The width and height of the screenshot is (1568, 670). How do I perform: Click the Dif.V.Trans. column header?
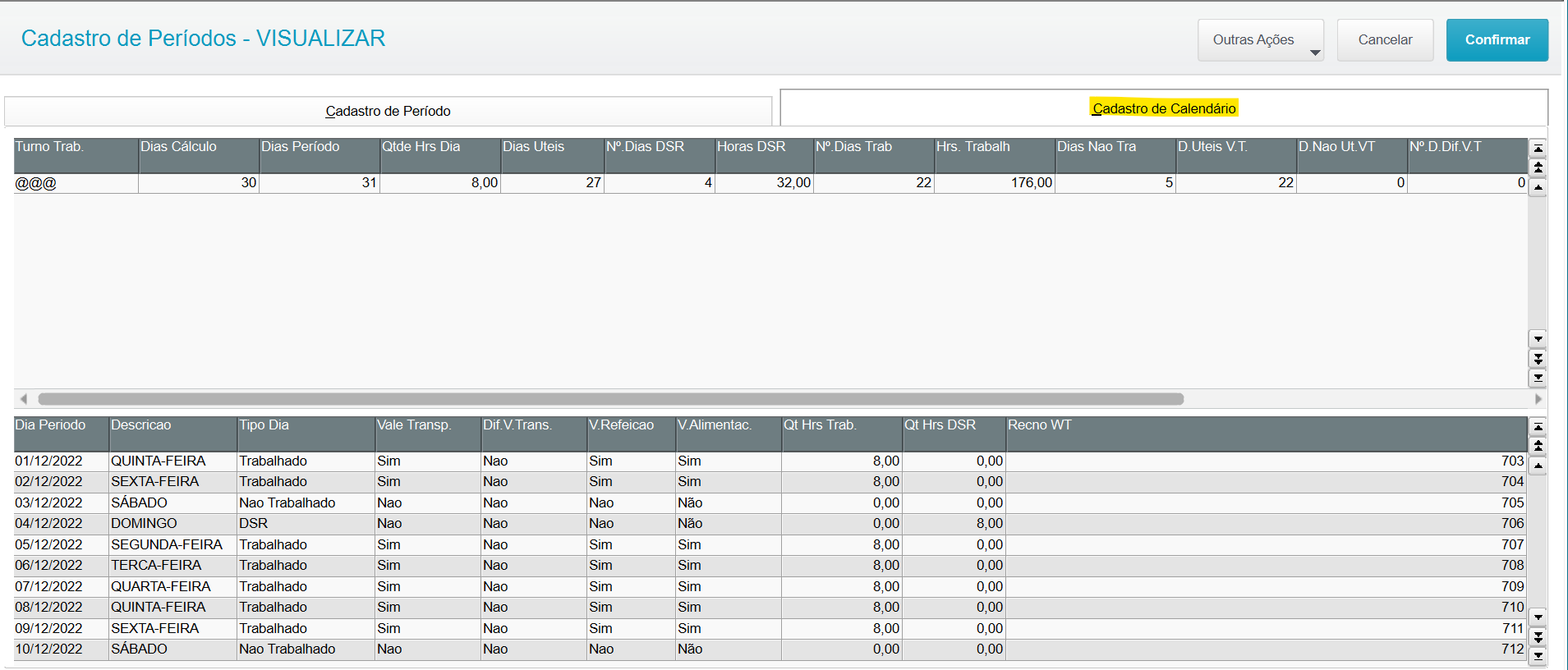pos(535,434)
